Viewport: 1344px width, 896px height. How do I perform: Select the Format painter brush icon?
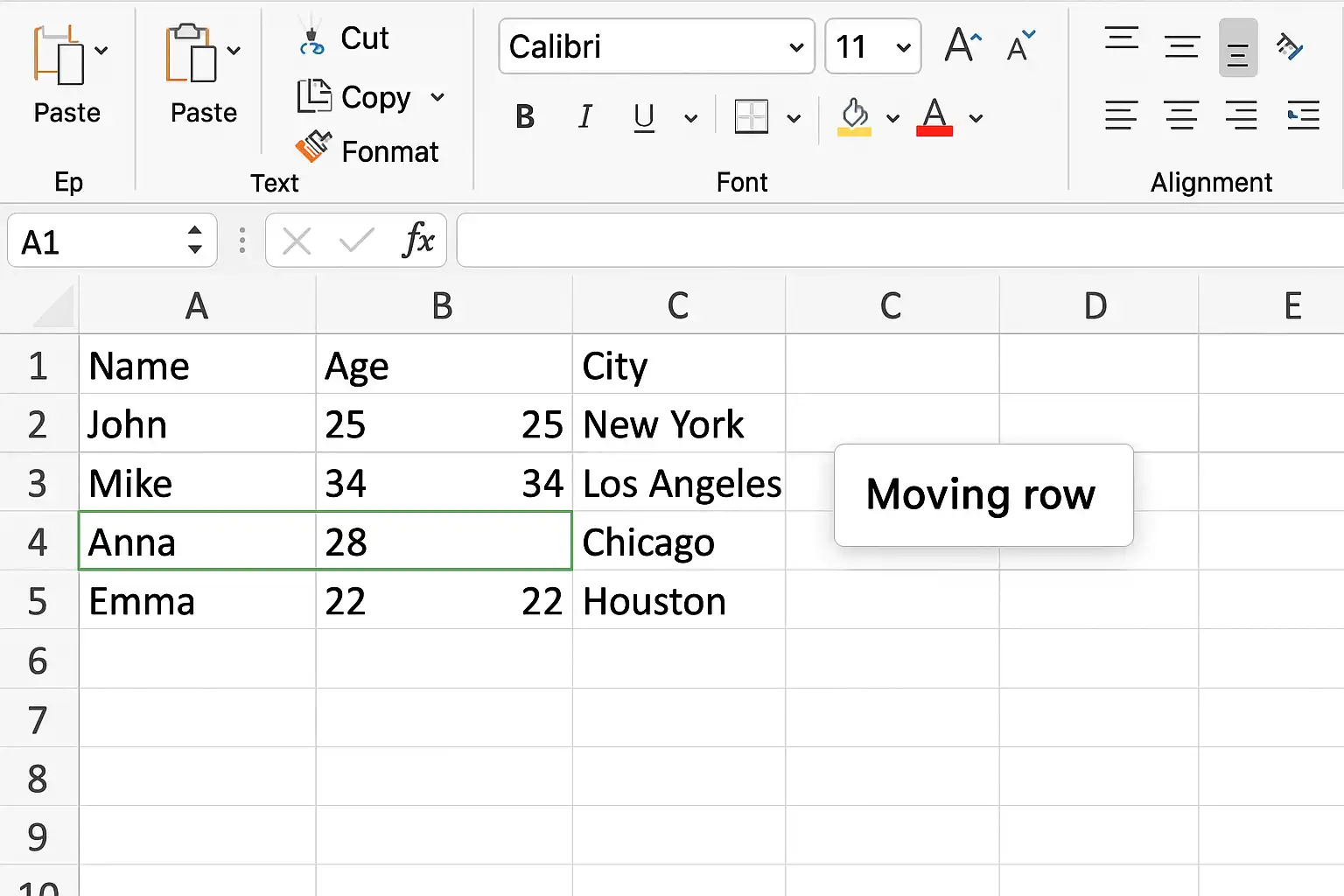(x=313, y=147)
